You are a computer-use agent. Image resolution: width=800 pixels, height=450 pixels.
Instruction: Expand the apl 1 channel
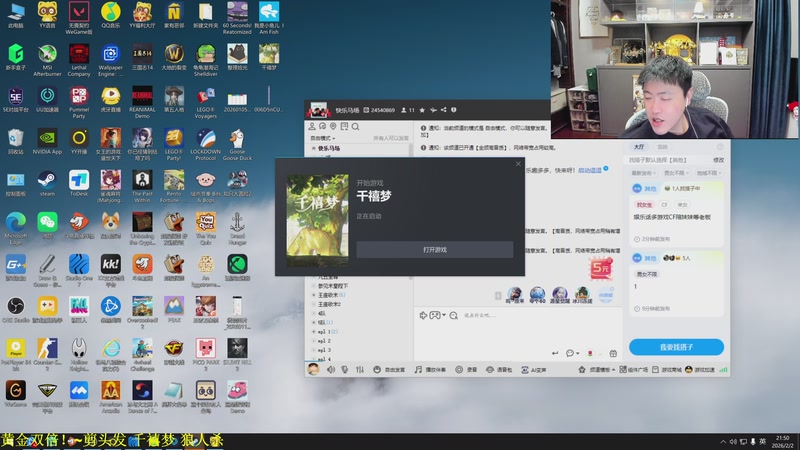click(x=314, y=332)
